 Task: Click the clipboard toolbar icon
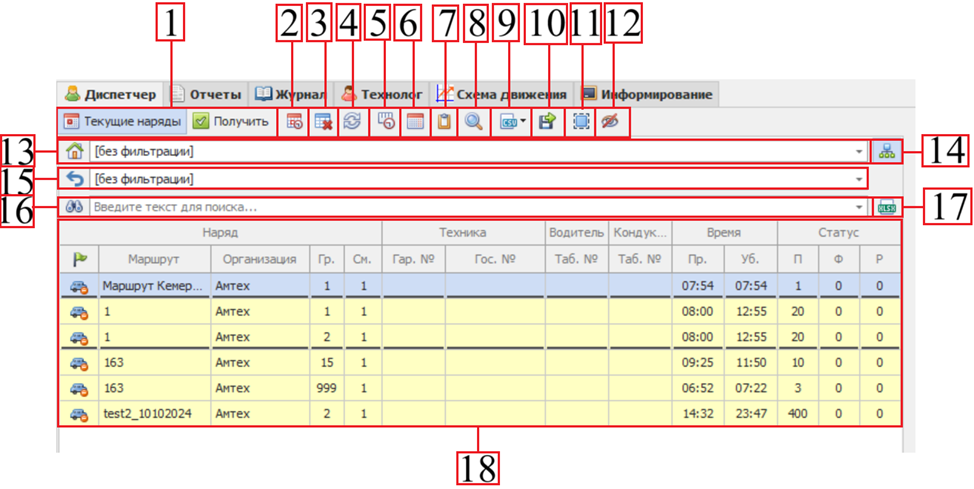(445, 122)
